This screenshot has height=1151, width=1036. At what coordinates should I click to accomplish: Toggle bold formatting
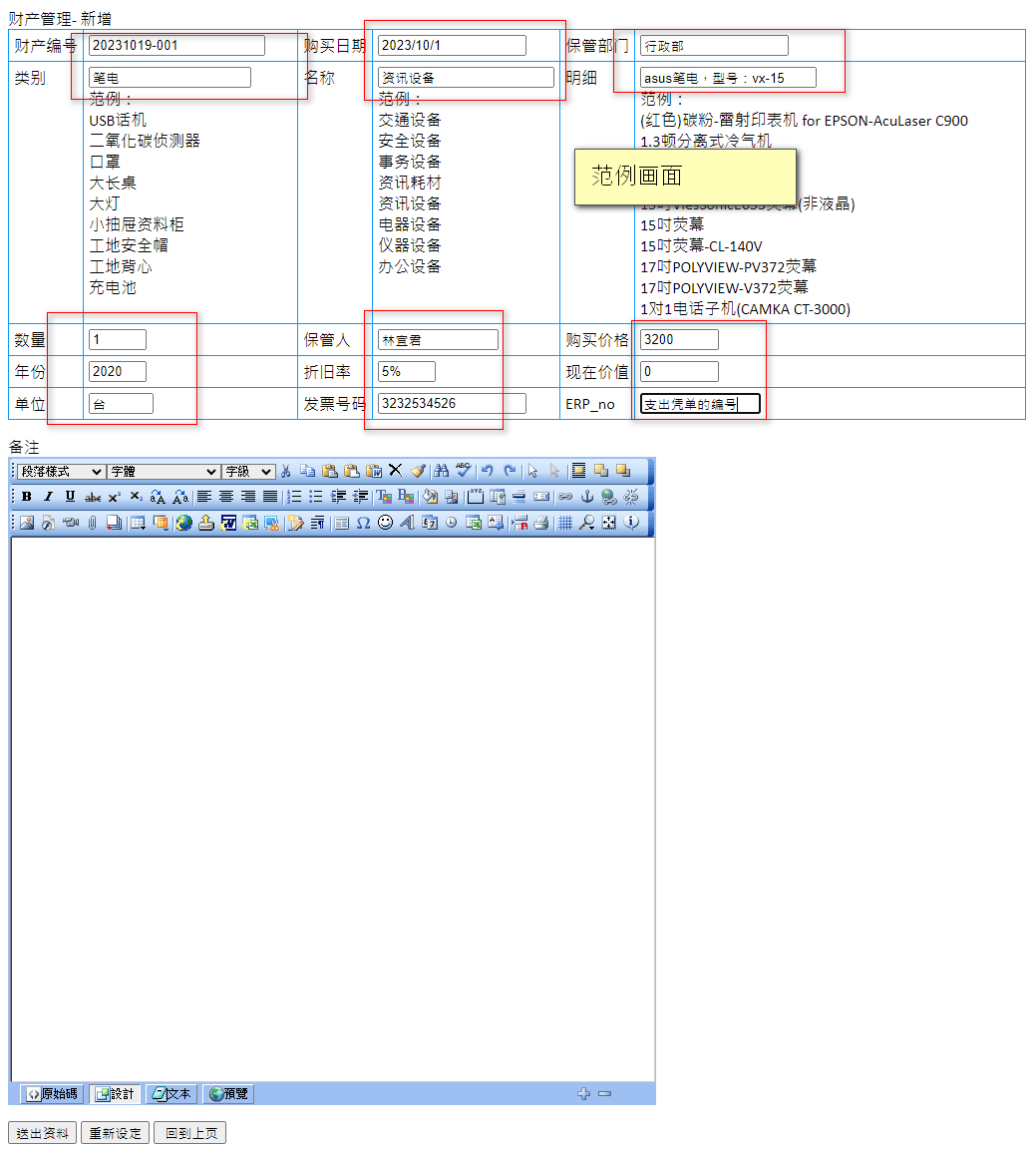tap(27, 497)
